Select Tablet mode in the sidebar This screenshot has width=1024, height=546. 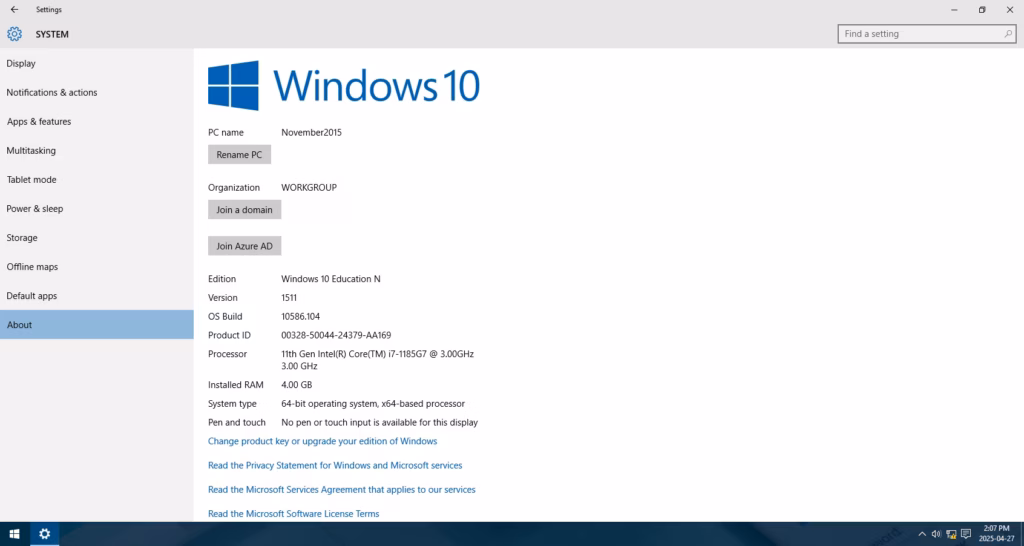[97, 180]
